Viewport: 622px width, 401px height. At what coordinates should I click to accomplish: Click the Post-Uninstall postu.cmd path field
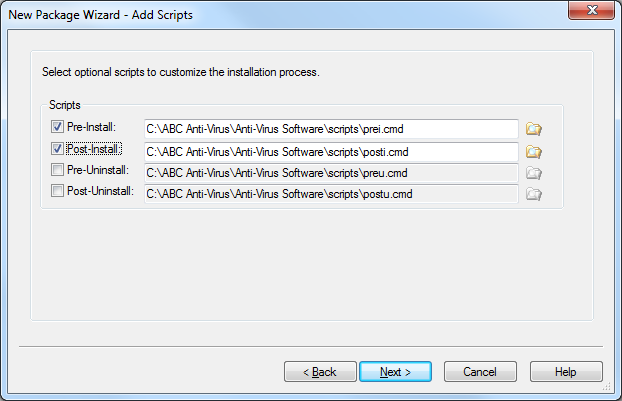pos(331,194)
